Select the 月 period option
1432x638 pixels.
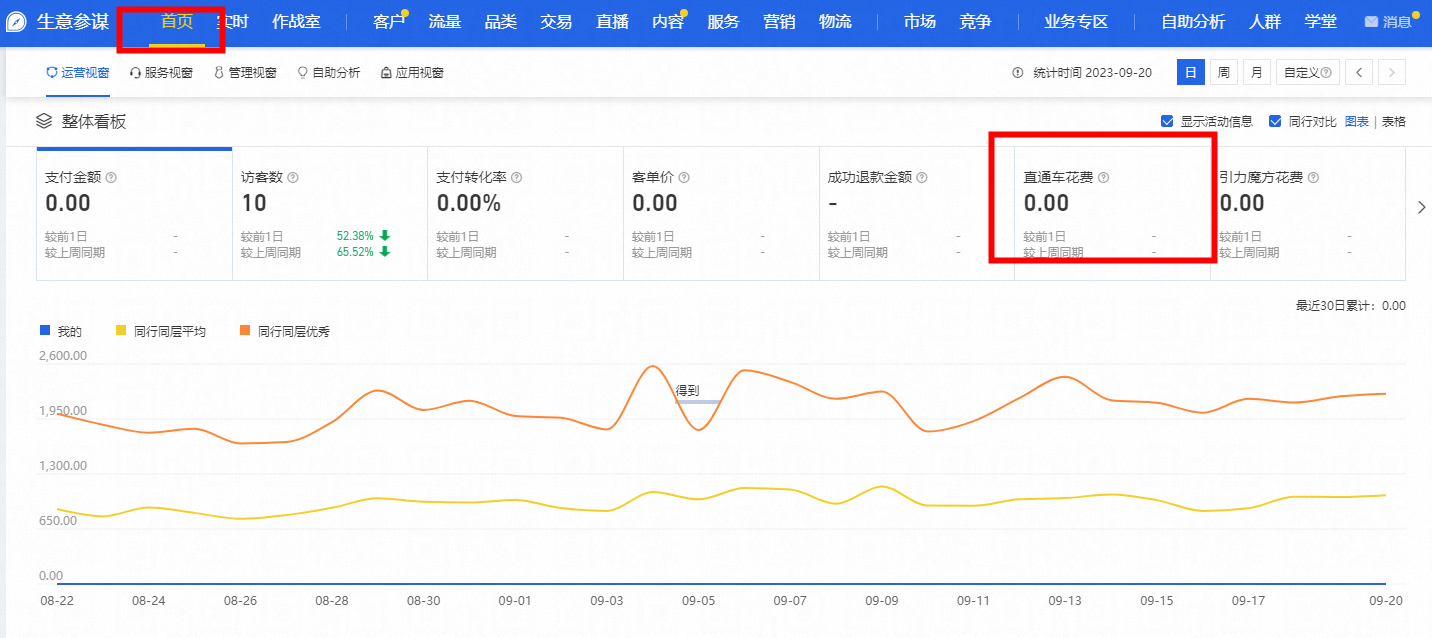1256,72
